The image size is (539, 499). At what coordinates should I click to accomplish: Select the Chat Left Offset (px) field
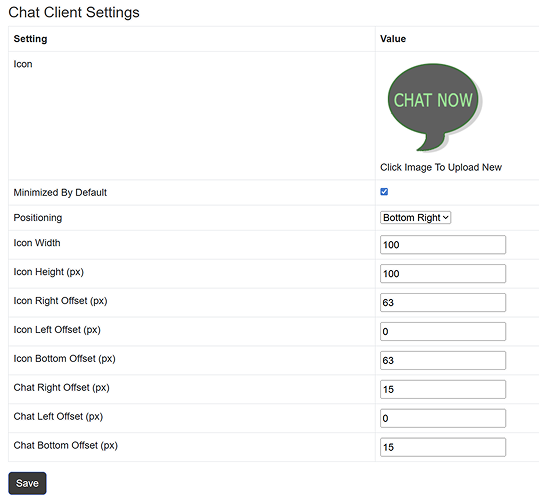443,418
